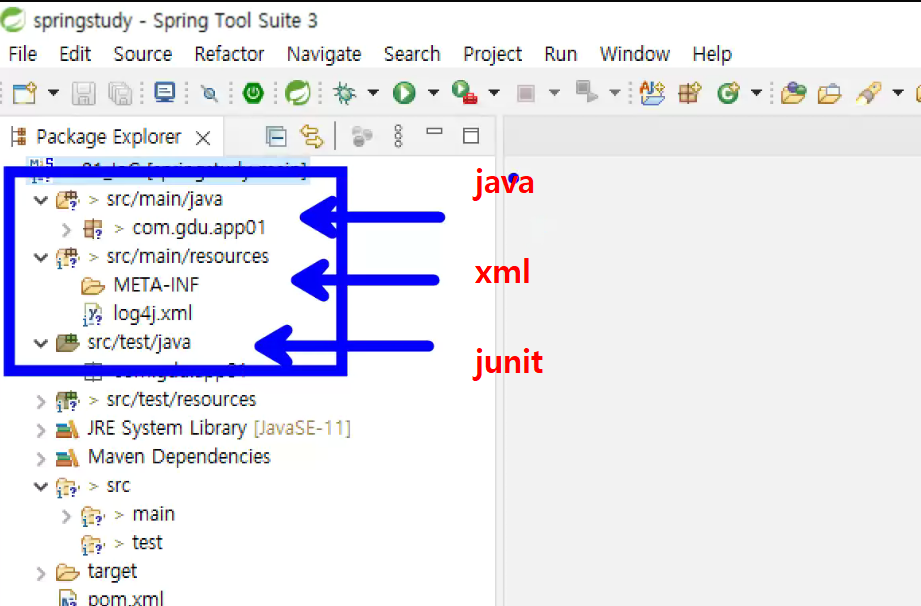921x606 pixels.
Task: Open the Source menu
Action: coord(143,54)
